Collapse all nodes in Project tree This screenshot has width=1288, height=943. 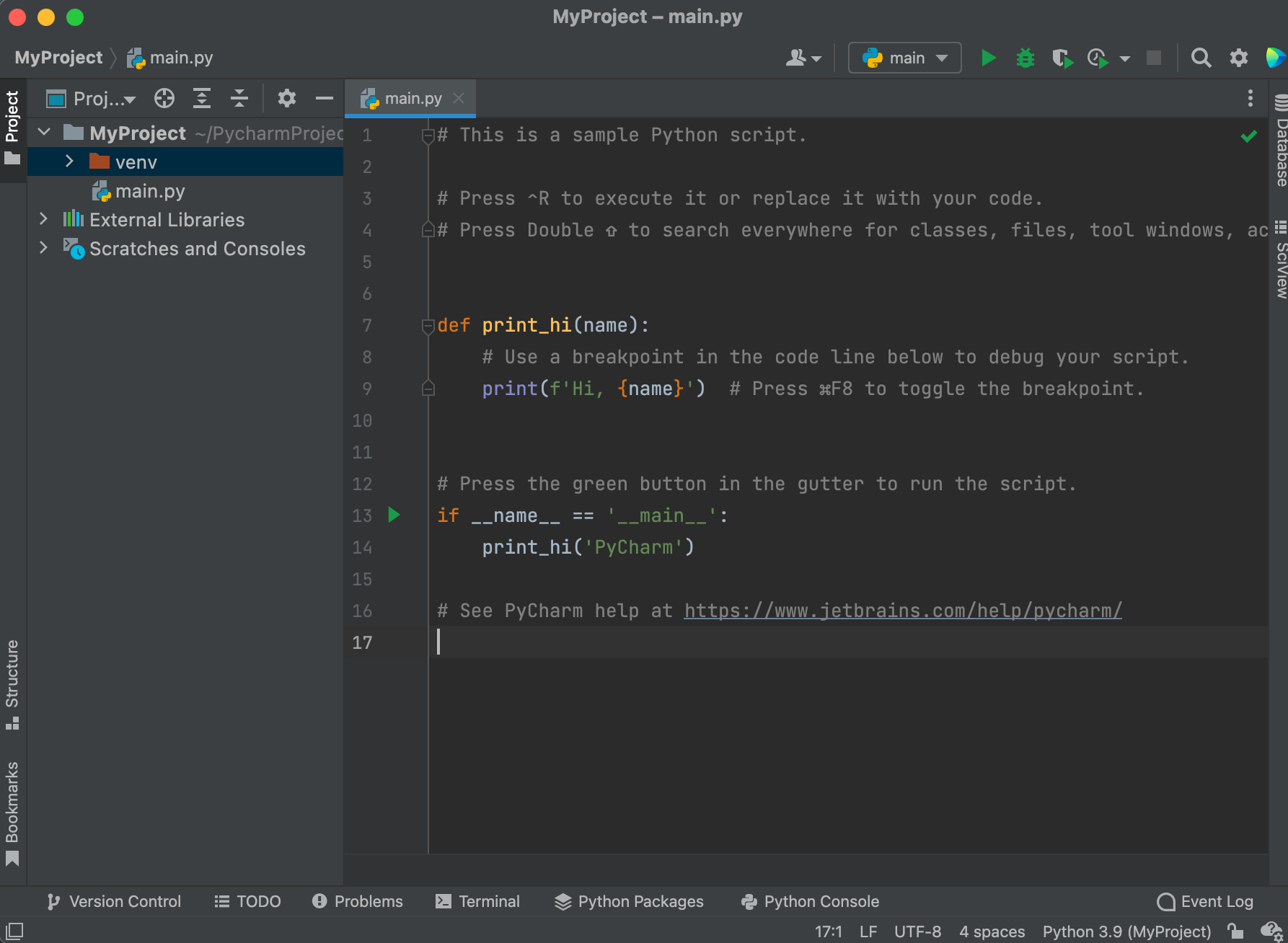(239, 98)
